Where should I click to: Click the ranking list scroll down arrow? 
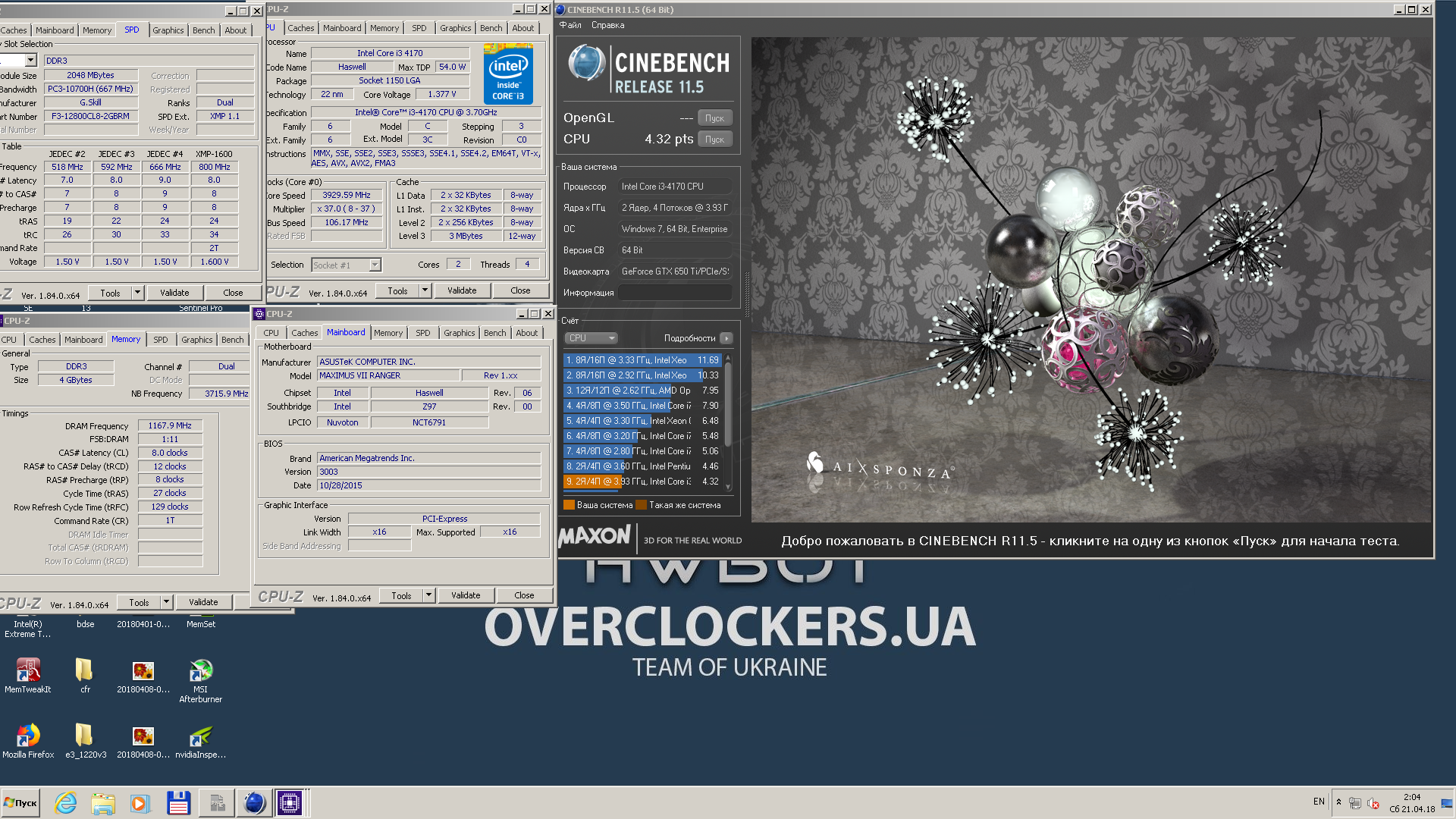pyautogui.click(x=728, y=488)
